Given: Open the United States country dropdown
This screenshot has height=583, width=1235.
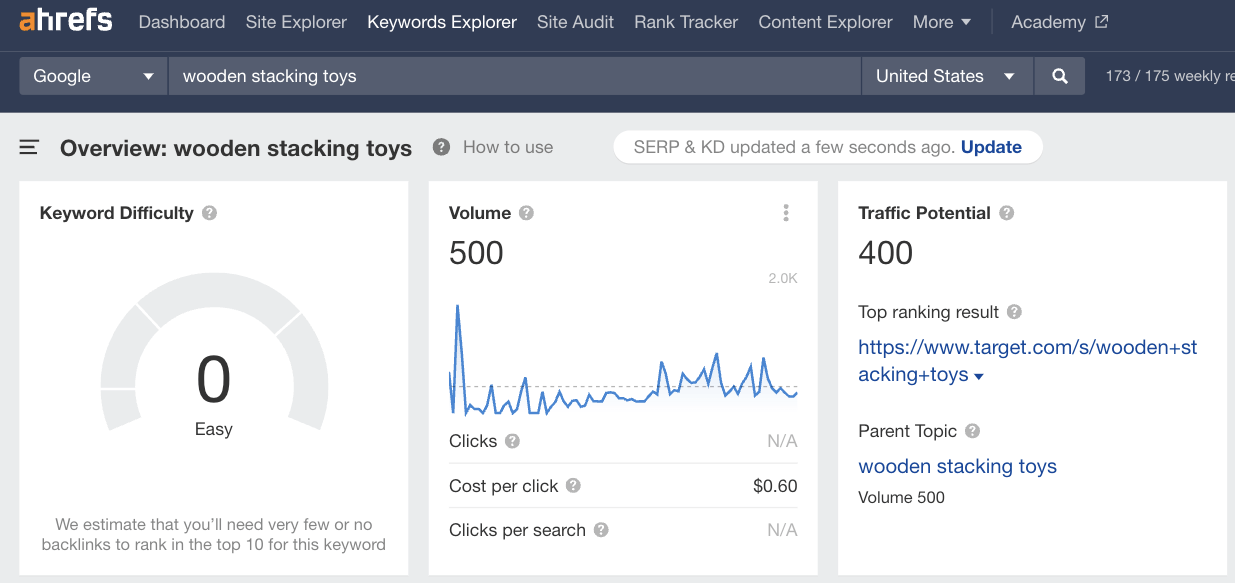Looking at the screenshot, I should point(945,75).
